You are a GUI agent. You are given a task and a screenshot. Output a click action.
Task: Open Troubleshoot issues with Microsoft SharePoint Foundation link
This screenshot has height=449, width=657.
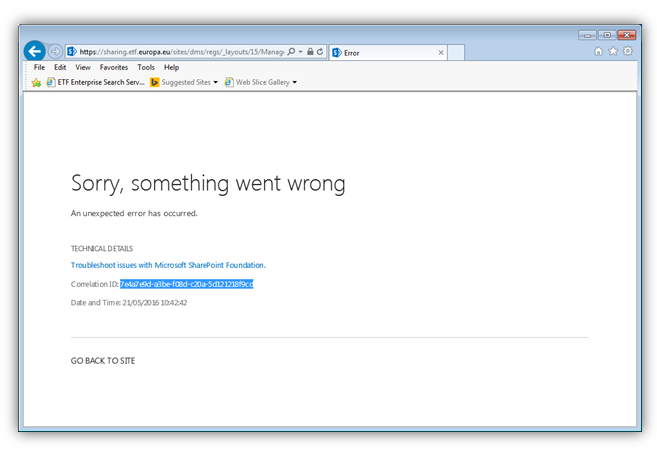click(x=168, y=265)
